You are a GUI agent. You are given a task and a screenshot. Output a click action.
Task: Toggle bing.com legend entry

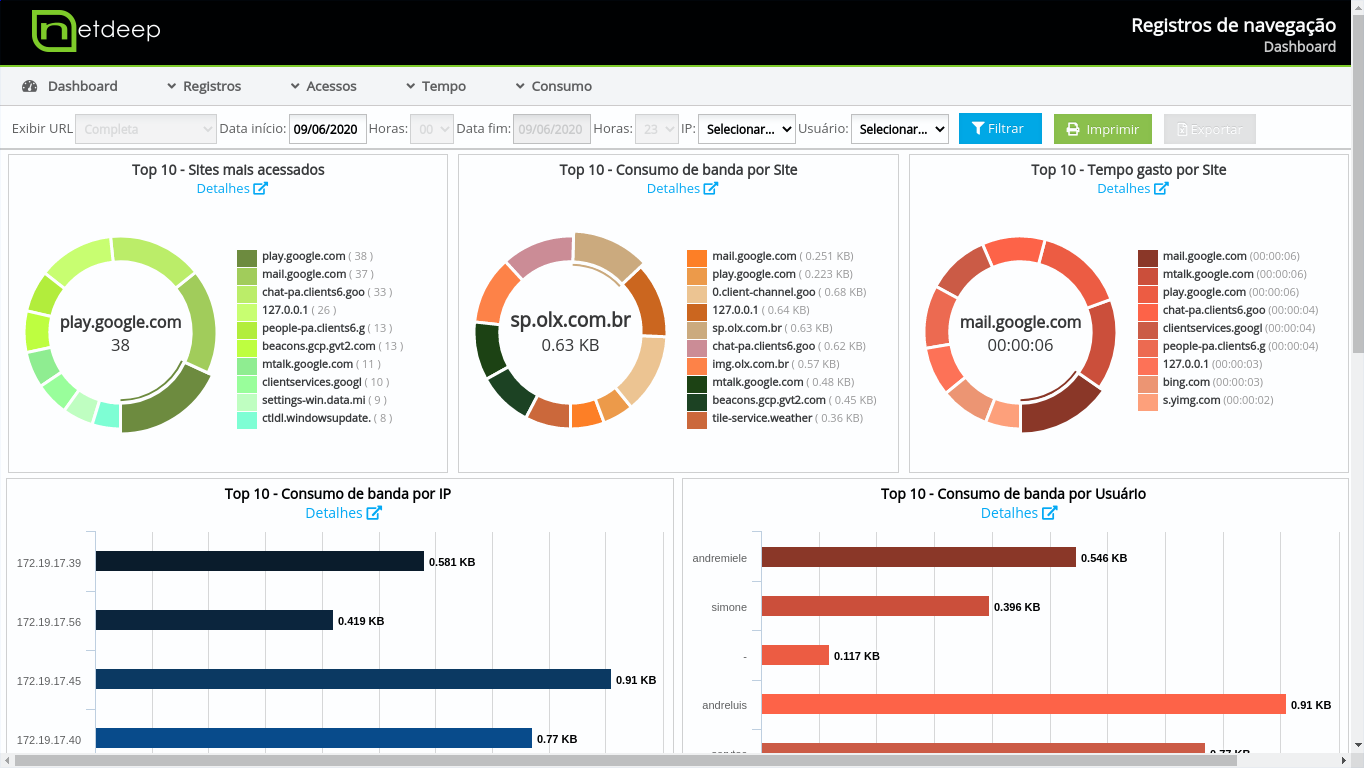click(1186, 382)
